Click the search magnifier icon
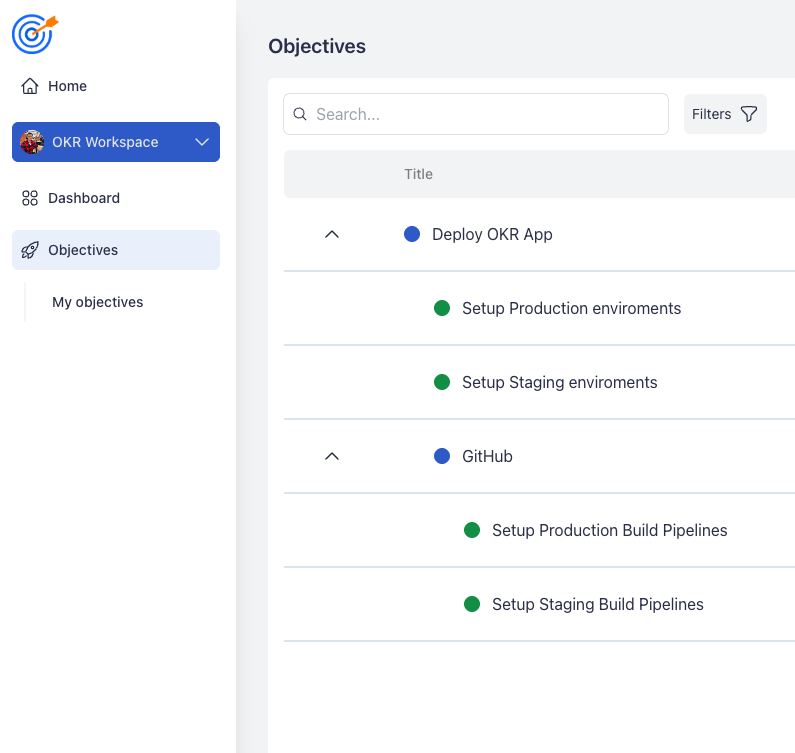The image size is (795, 753). click(300, 114)
